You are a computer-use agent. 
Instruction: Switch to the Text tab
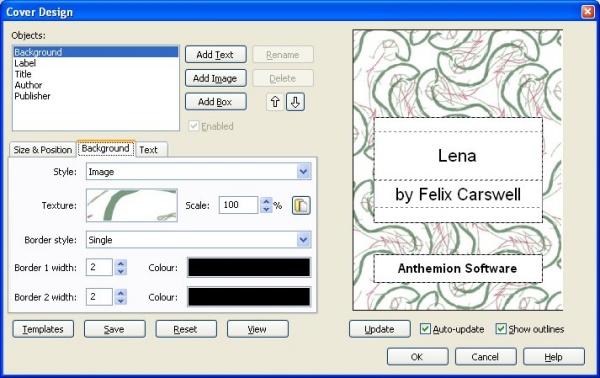coord(148,150)
